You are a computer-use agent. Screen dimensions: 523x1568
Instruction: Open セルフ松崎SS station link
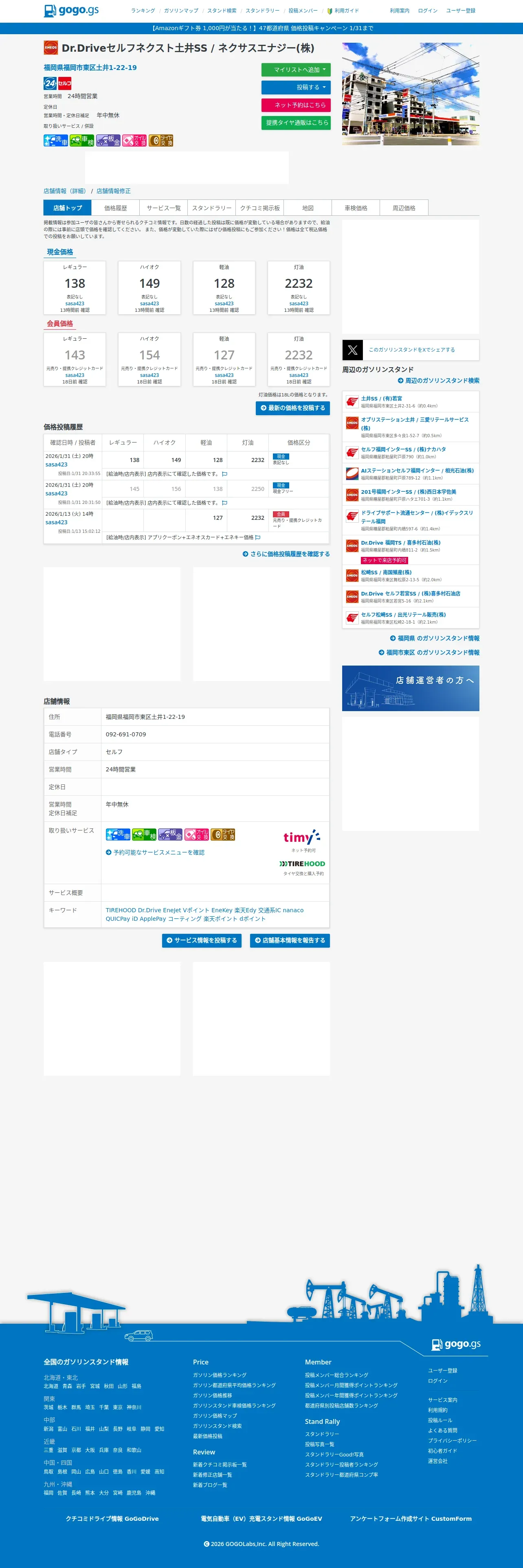(403, 614)
